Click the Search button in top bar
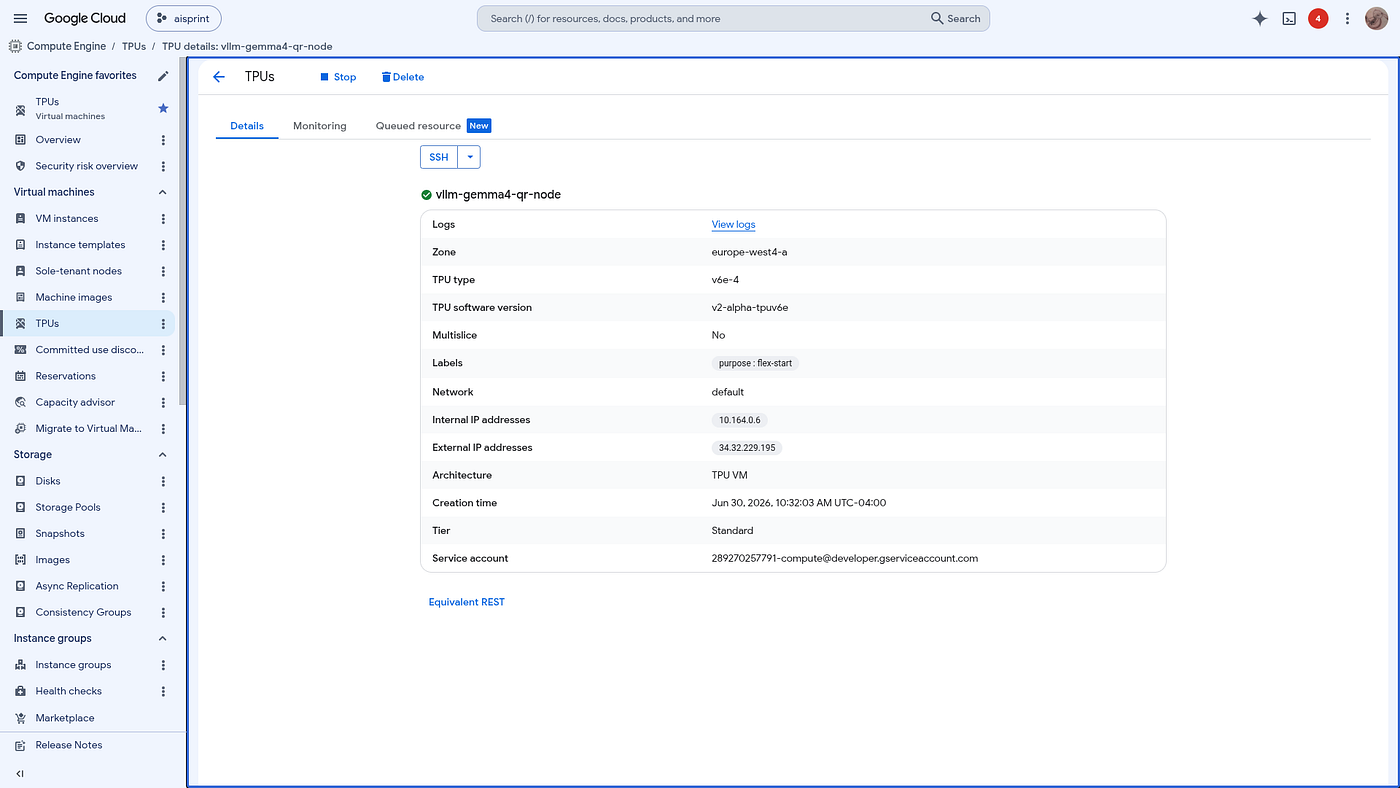Viewport: 1400px width, 788px height. pyautogui.click(x=956, y=18)
